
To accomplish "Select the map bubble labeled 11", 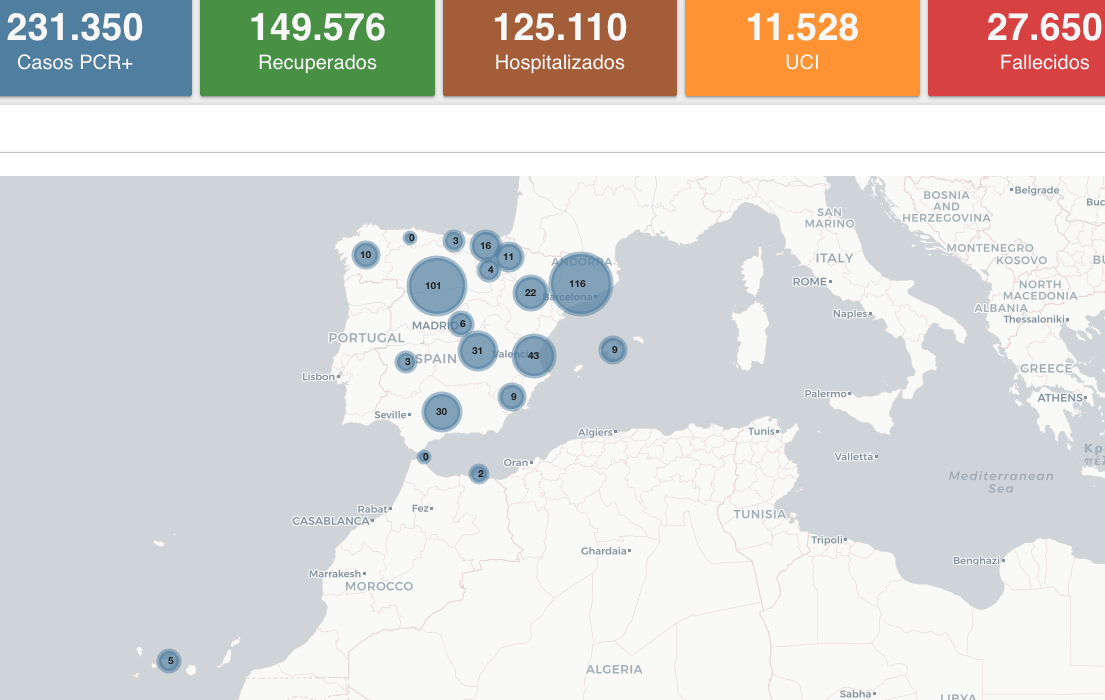I will point(508,257).
